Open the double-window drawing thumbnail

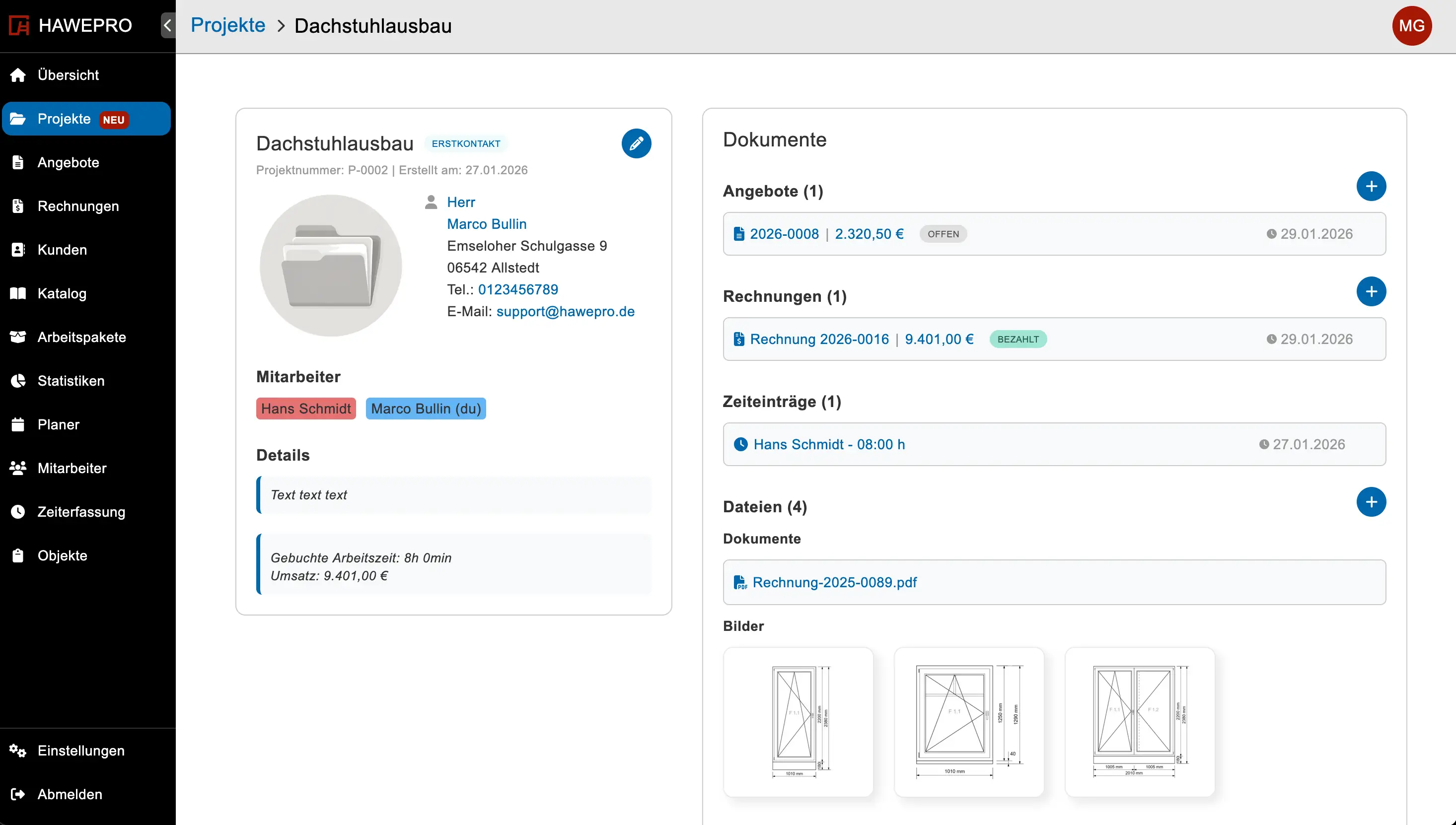tap(1139, 722)
